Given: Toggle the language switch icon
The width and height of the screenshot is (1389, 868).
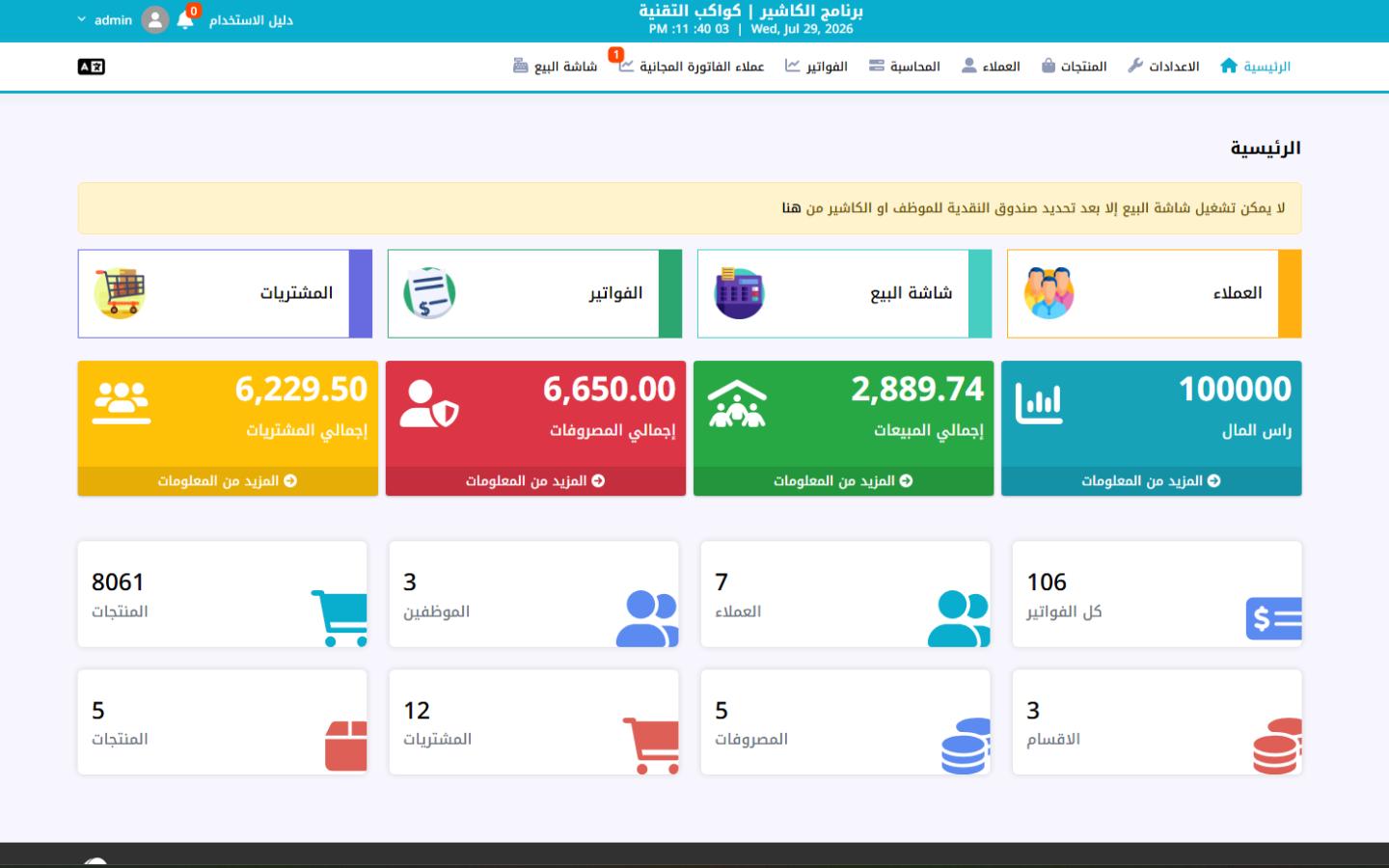Looking at the screenshot, I should (x=91, y=67).
